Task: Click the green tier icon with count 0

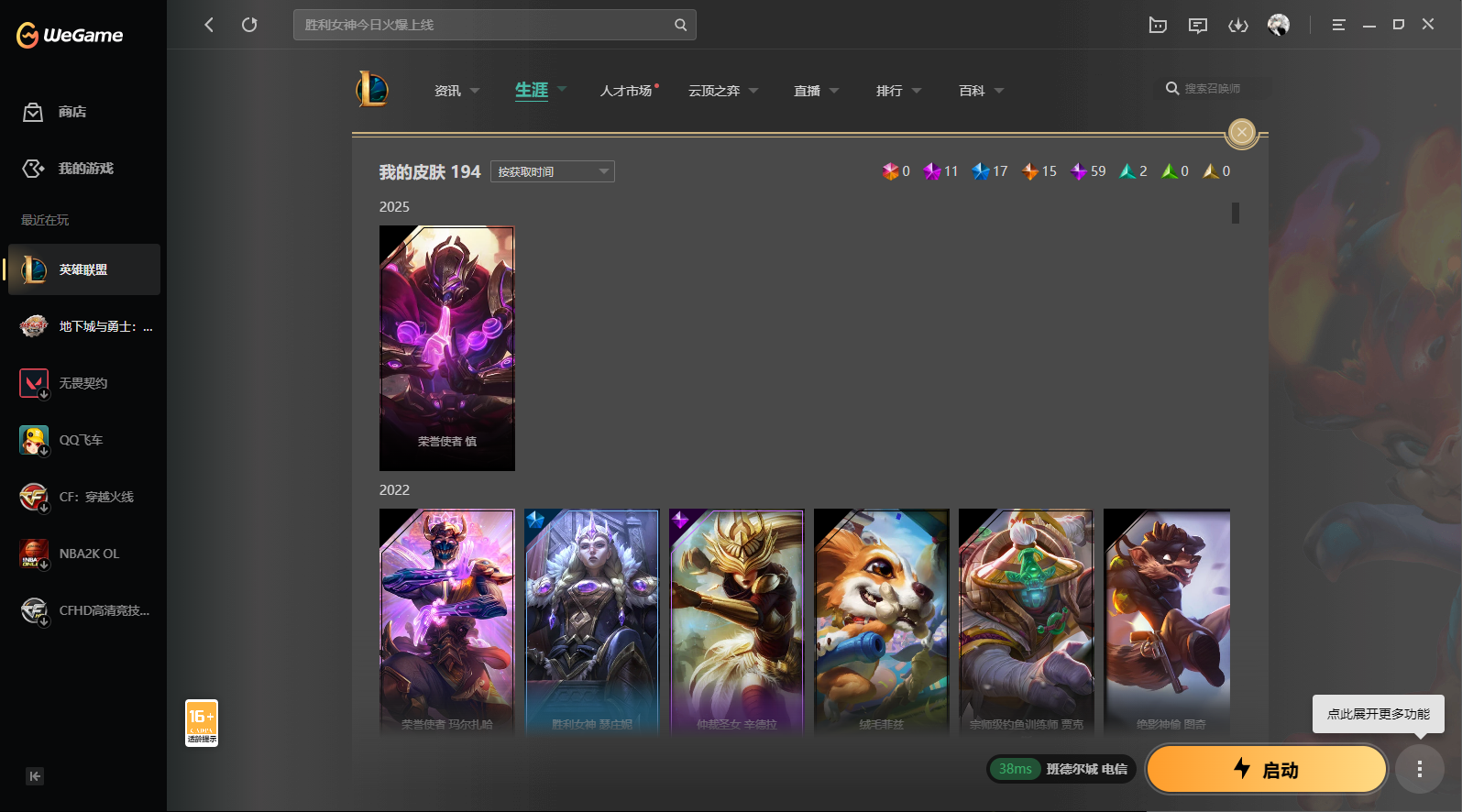Action: point(1170,171)
